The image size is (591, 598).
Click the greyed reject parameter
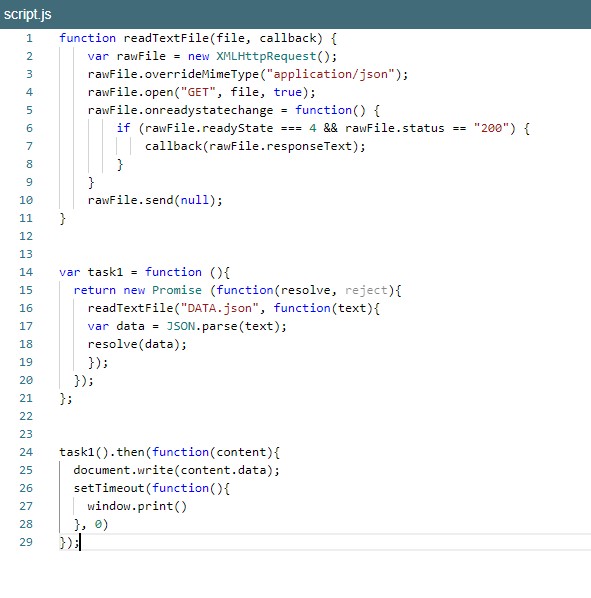(366, 290)
